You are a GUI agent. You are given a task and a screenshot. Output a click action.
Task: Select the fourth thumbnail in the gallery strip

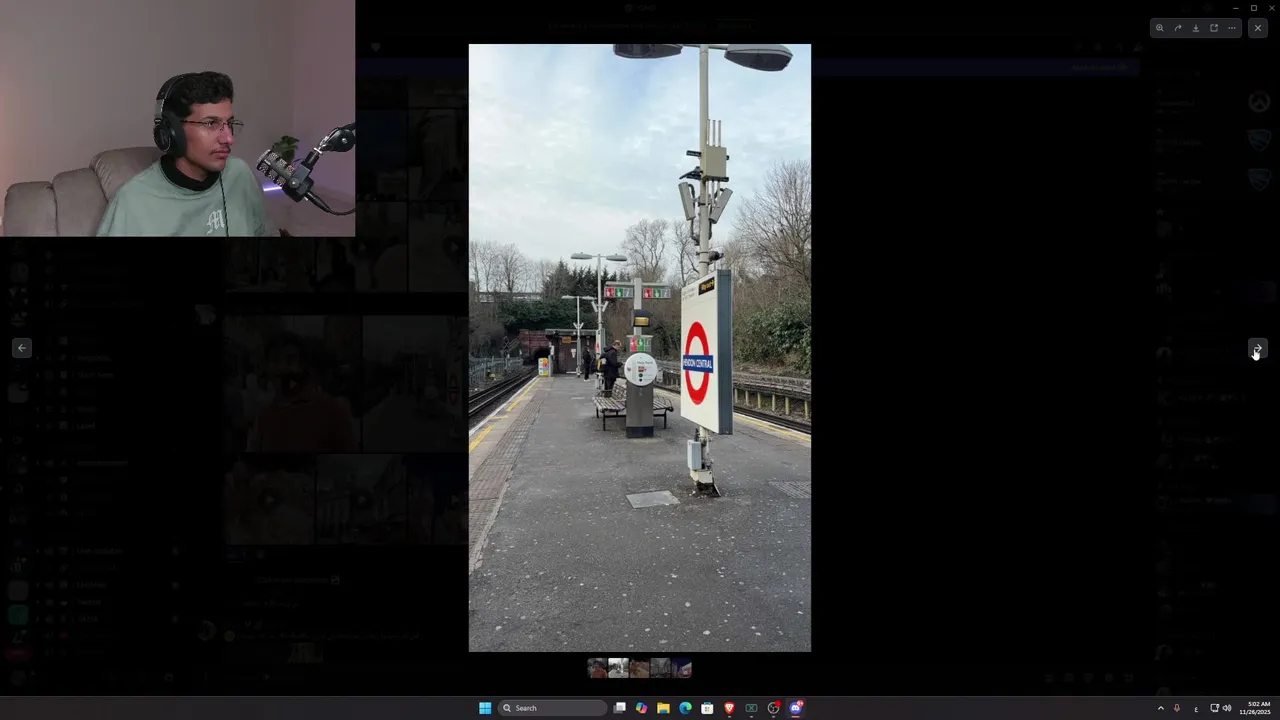(x=660, y=668)
